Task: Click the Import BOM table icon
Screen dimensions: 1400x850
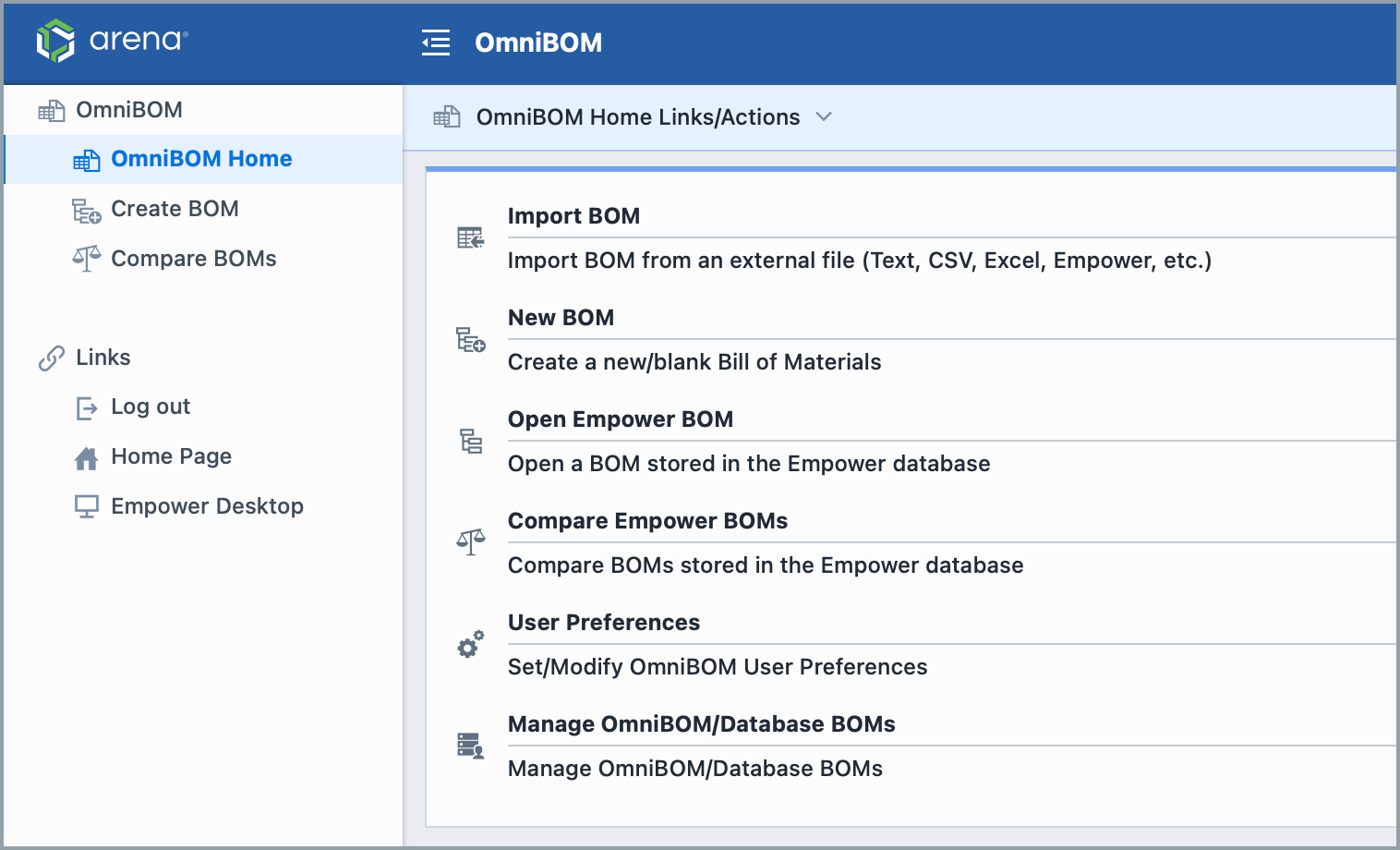Action: click(x=471, y=238)
